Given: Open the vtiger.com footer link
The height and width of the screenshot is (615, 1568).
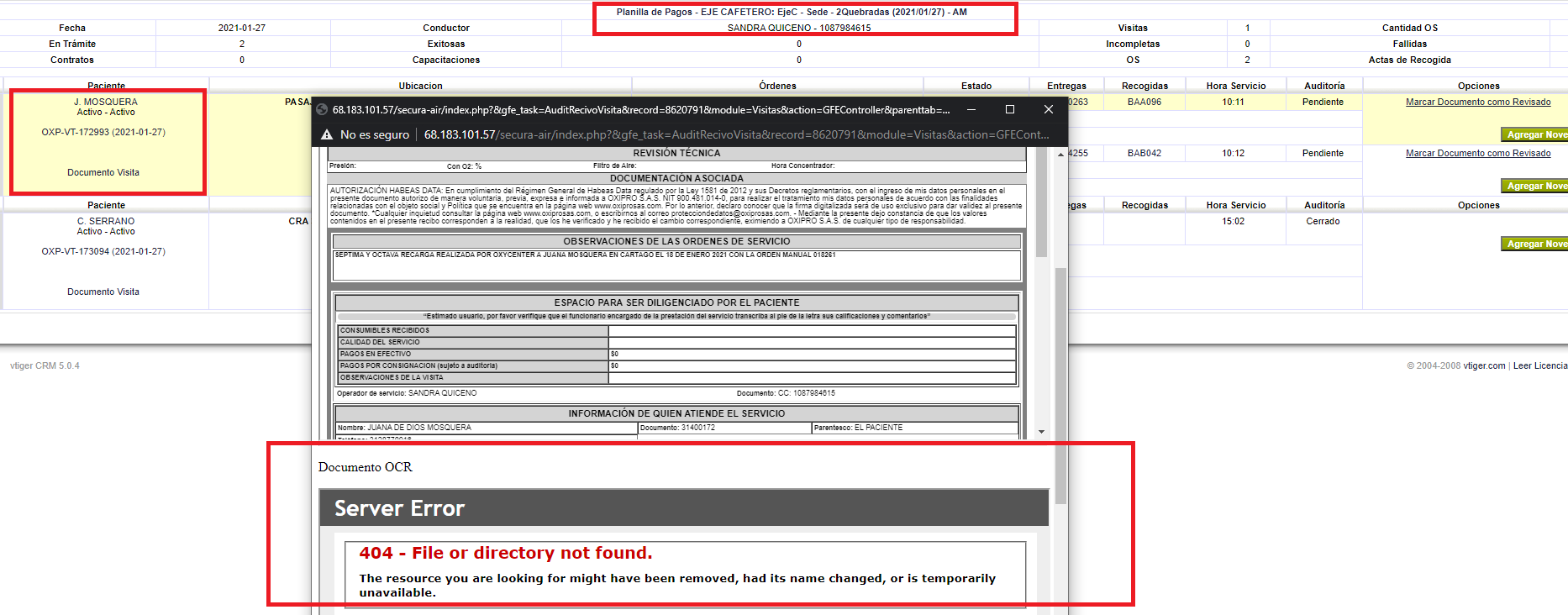Looking at the screenshot, I should (1484, 365).
